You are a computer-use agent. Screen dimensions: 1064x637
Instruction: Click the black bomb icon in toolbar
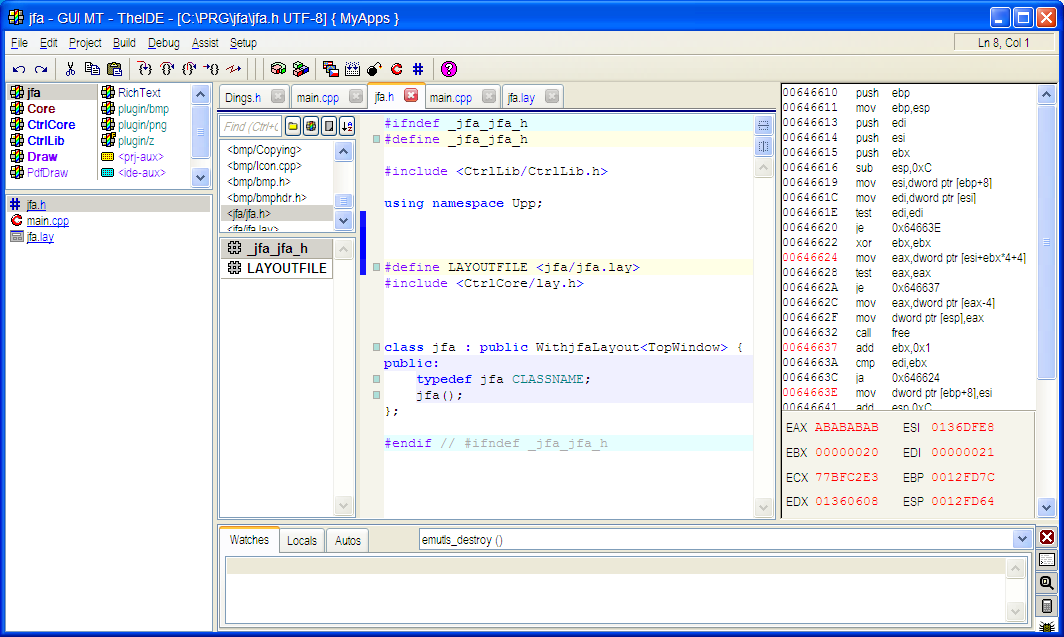pos(374,69)
